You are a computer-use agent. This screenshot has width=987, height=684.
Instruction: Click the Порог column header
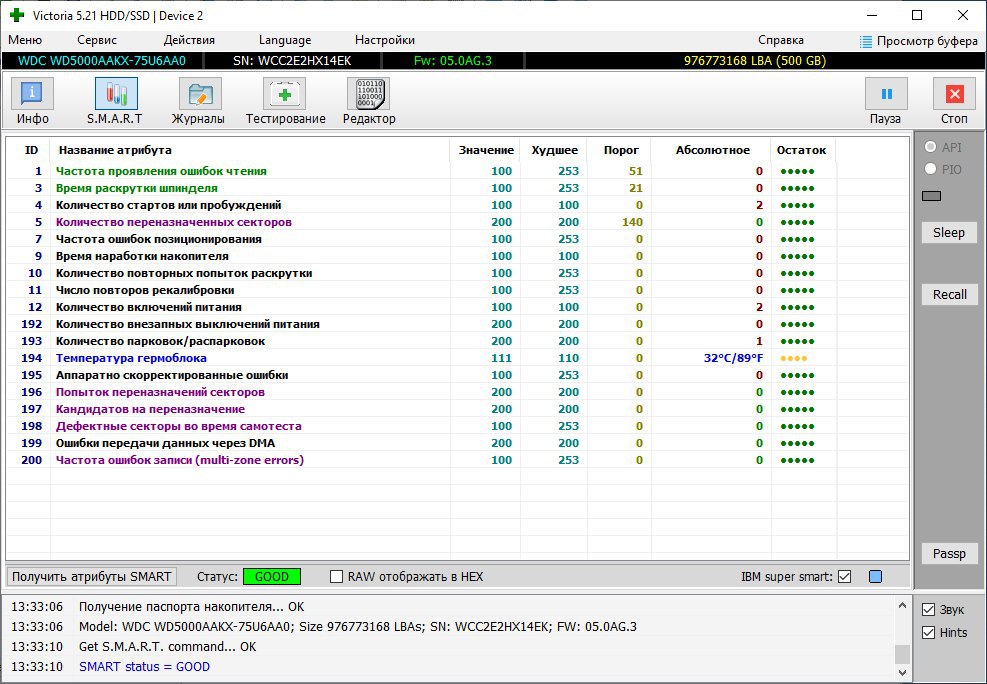tap(621, 150)
